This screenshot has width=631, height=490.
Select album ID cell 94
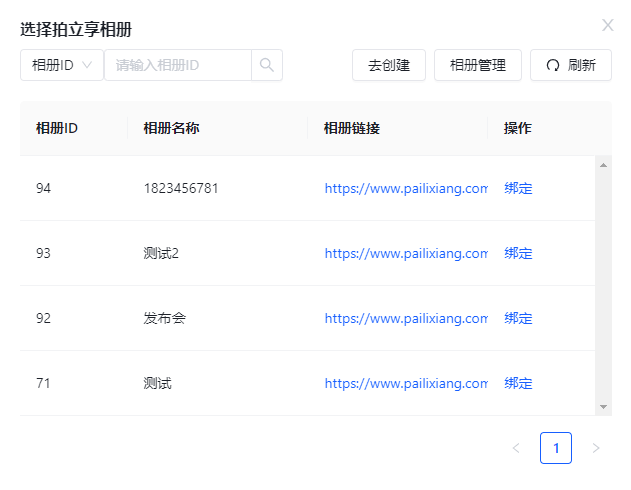[x=43, y=188]
